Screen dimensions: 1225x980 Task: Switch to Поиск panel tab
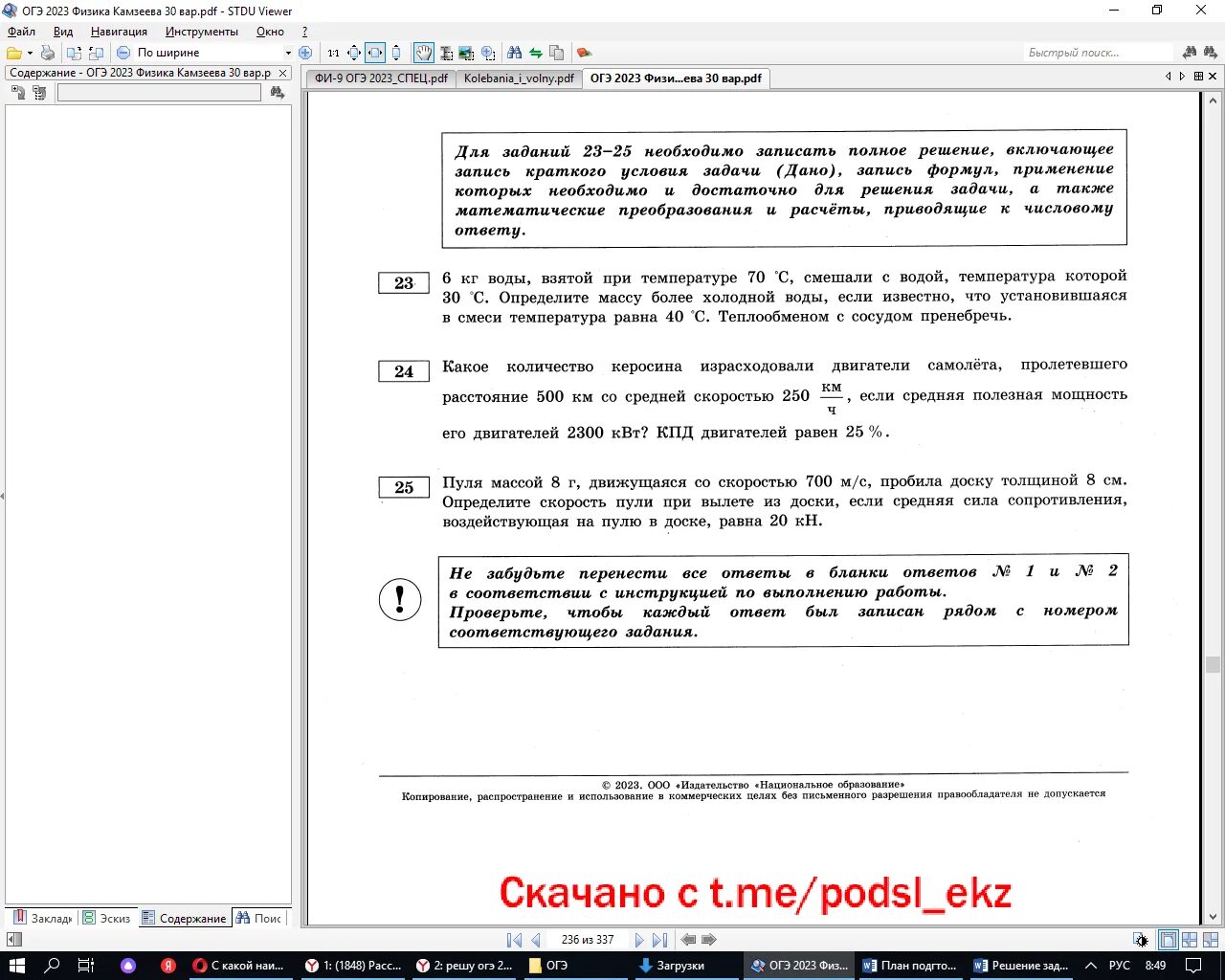pyautogui.click(x=259, y=918)
